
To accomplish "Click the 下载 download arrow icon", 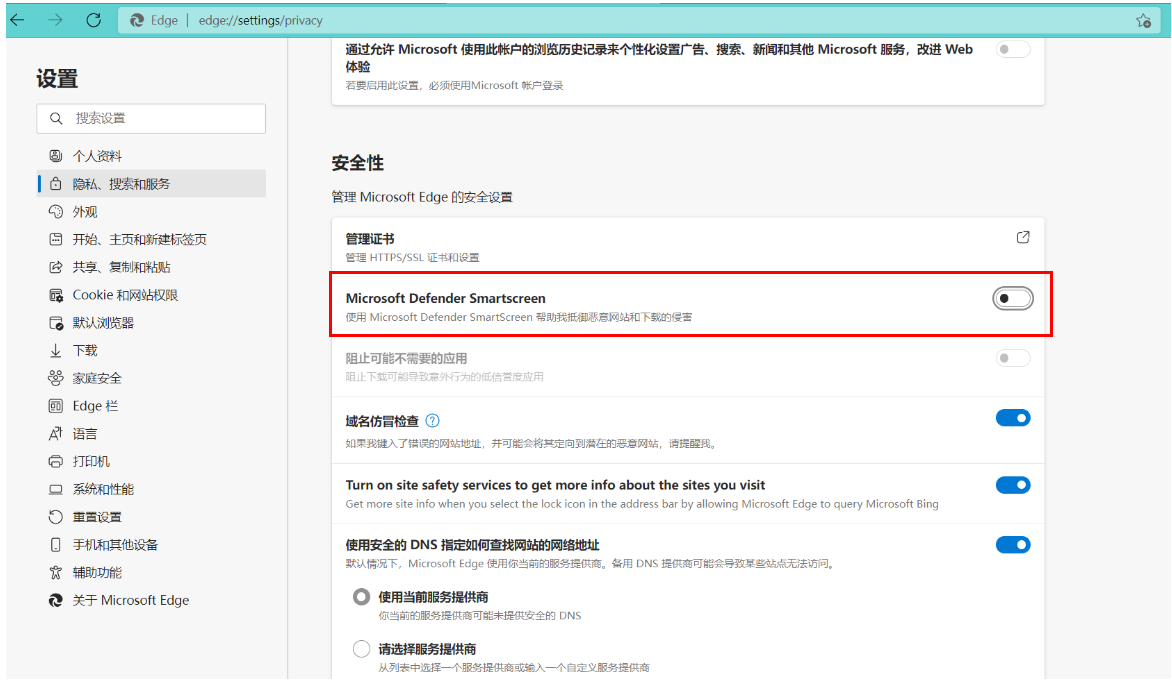I will click(x=55, y=350).
